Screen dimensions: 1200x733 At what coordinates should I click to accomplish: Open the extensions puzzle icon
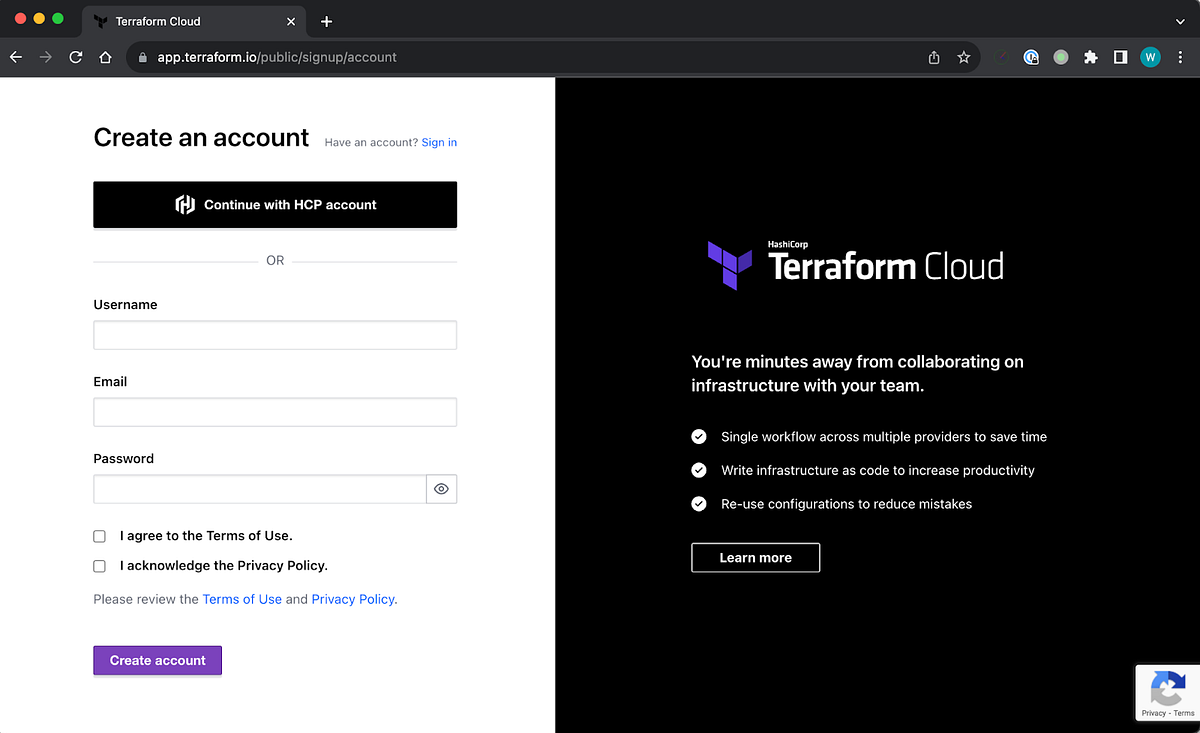(x=1090, y=57)
